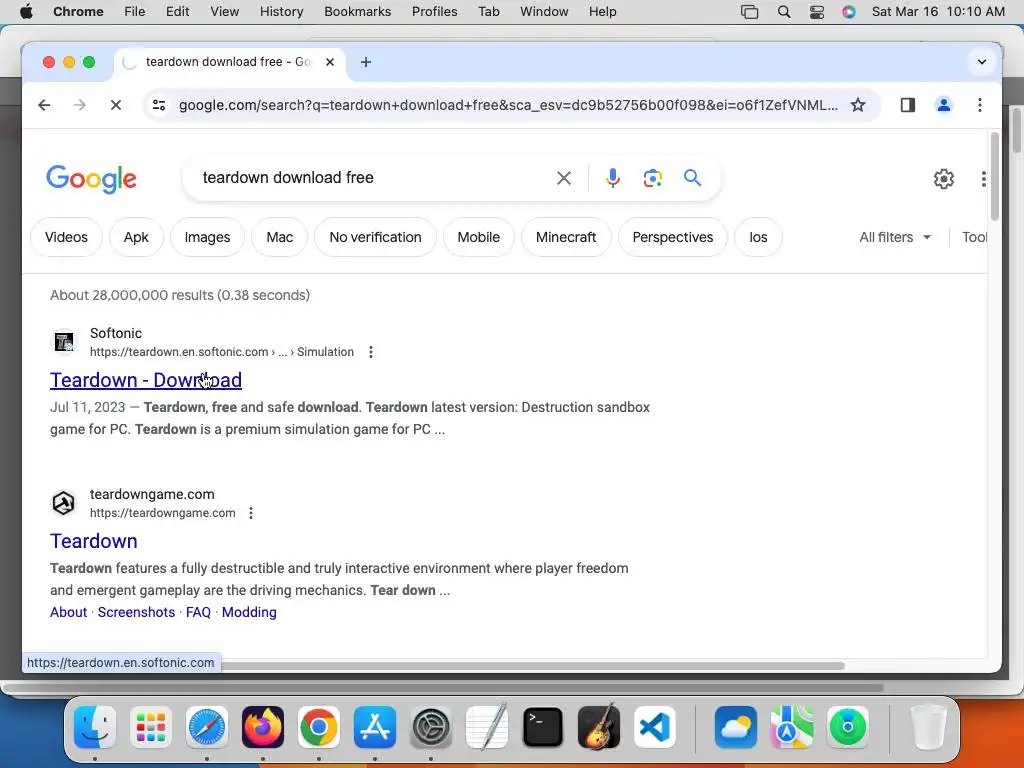
Task: Click the forward navigation arrow
Action: pyautogui.click(x=80, y=105)
